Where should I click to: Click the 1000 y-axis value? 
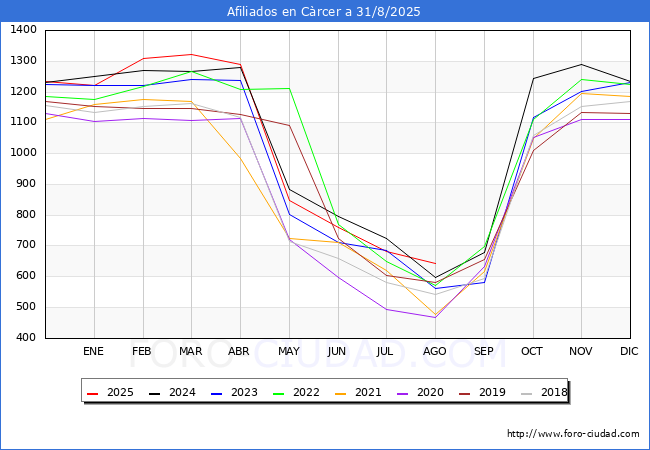click(x=23, y=153)
